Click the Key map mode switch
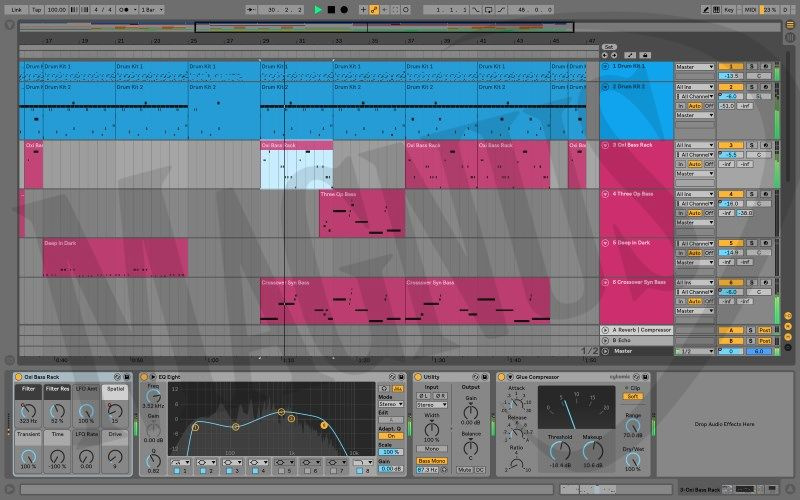Screen dimensions: 800x500 (x=728, y=9)
